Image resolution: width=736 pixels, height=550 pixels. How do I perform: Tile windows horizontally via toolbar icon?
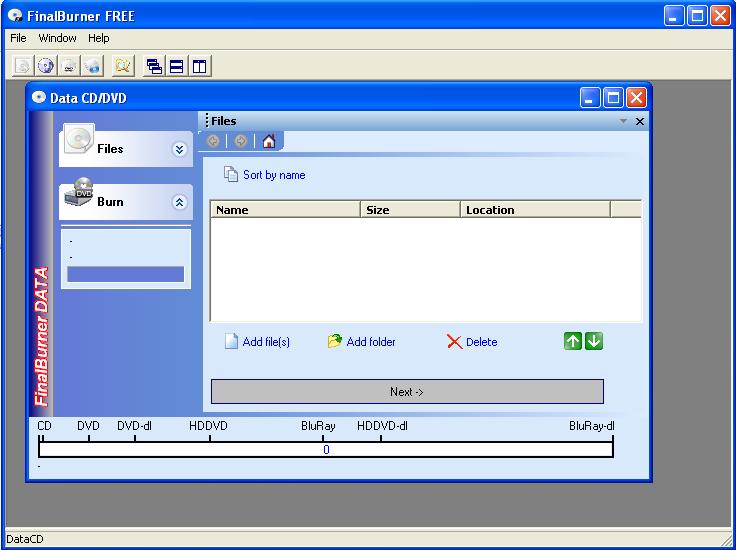tap(177, 66)
